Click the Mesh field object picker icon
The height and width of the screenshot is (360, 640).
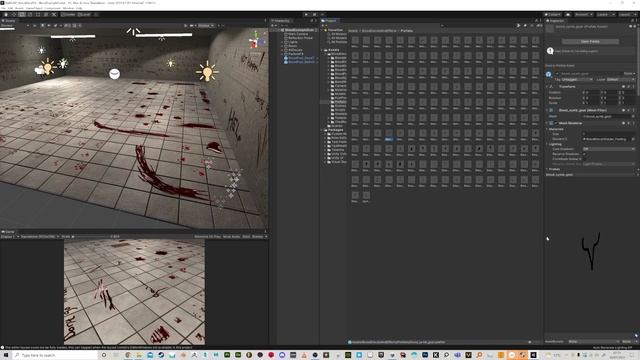click(x=633, y=116)
